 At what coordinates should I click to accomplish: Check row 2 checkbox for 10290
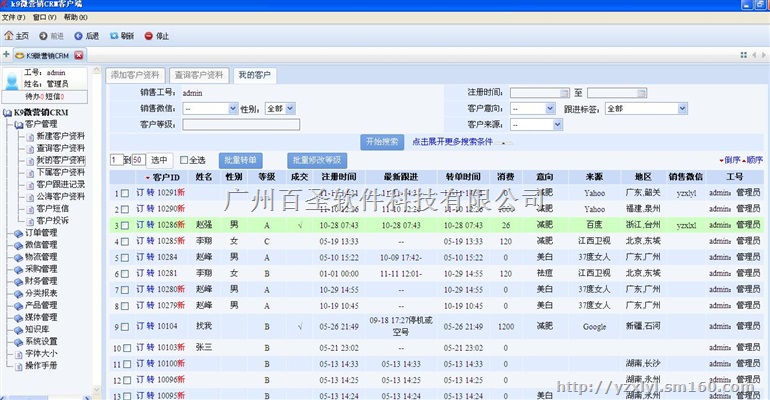tap(125, 210)
